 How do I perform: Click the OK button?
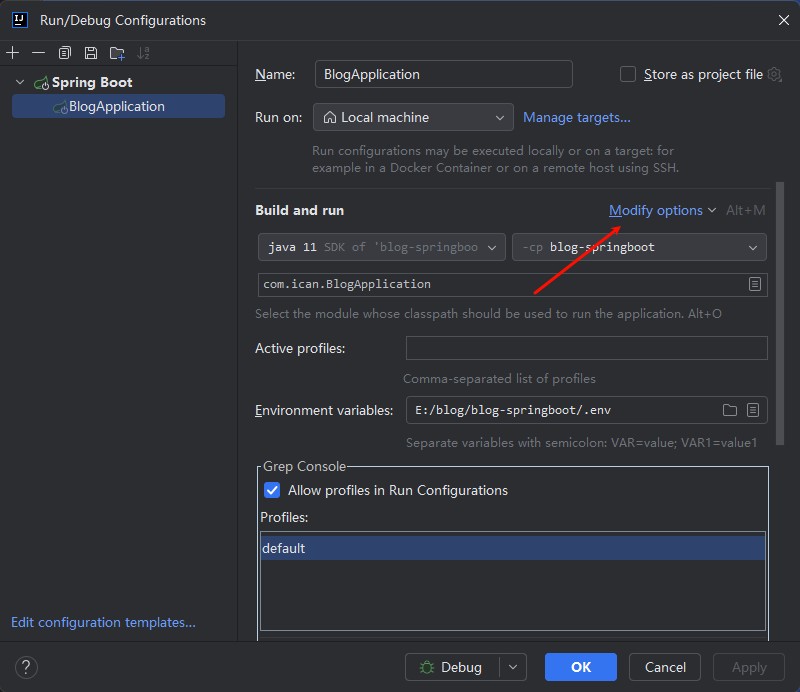coord(581,667)
